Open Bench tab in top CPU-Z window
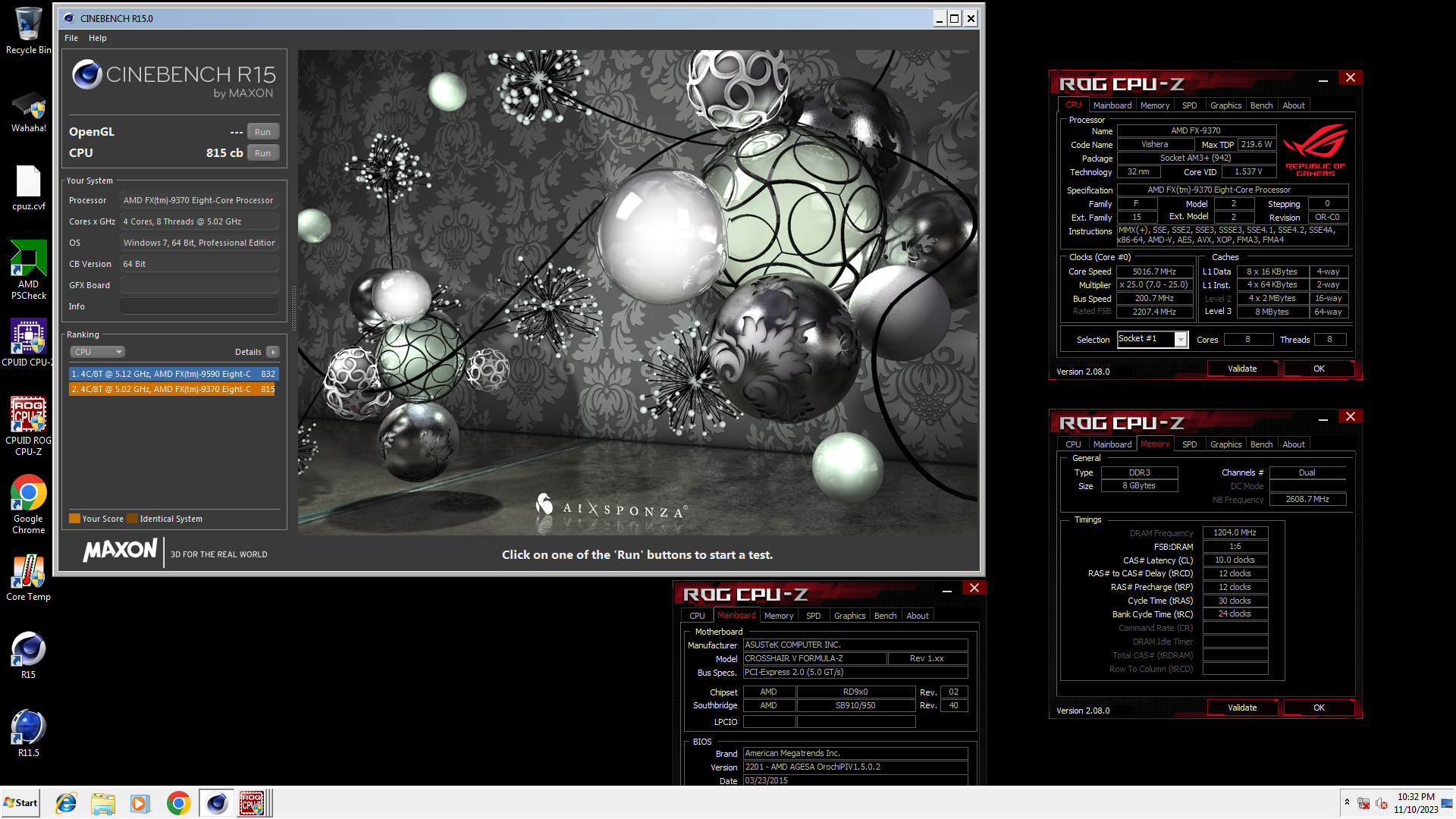1456x819 pixels. point(1261,105)
